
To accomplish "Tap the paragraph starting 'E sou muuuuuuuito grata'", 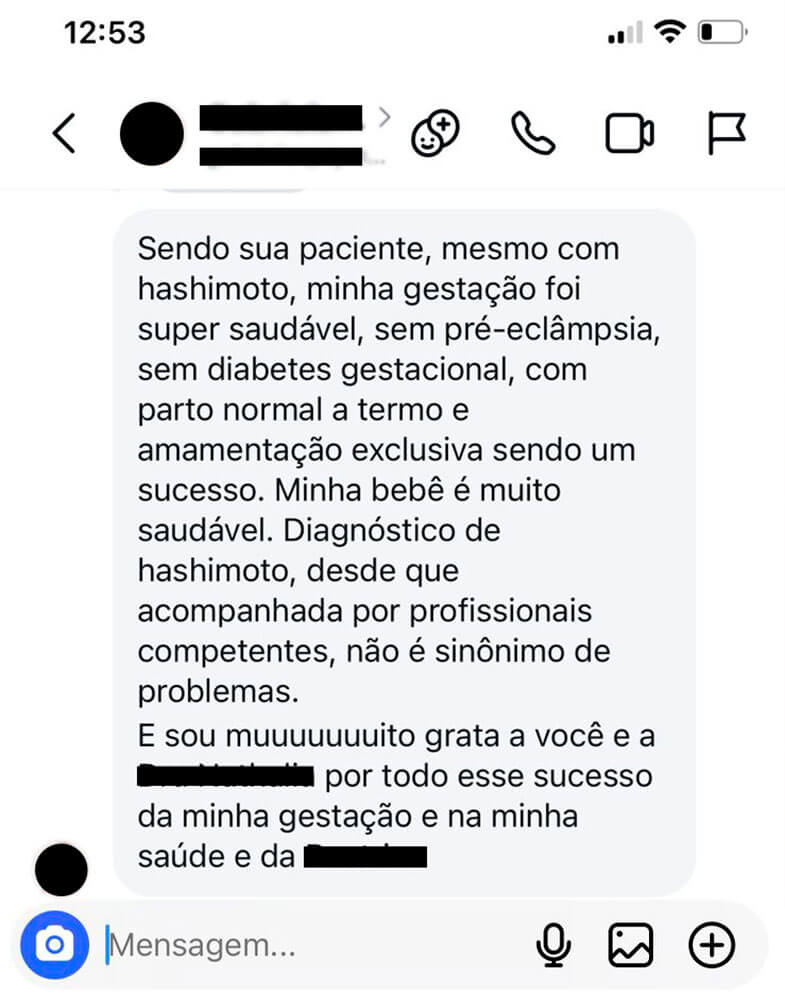I will point(397,796).
